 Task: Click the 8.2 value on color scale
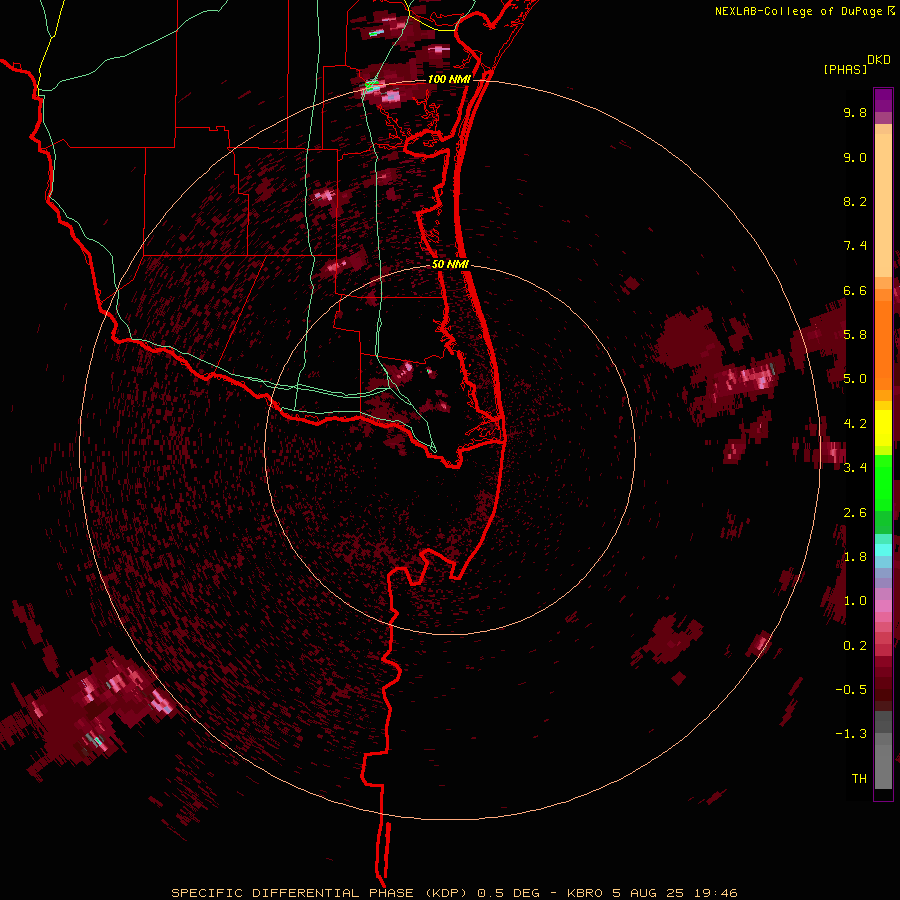[x=855, y=201]
